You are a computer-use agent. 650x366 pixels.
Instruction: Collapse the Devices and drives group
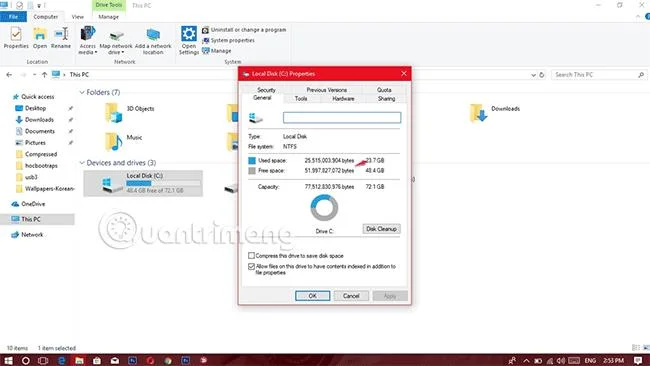tap(82, 163)
